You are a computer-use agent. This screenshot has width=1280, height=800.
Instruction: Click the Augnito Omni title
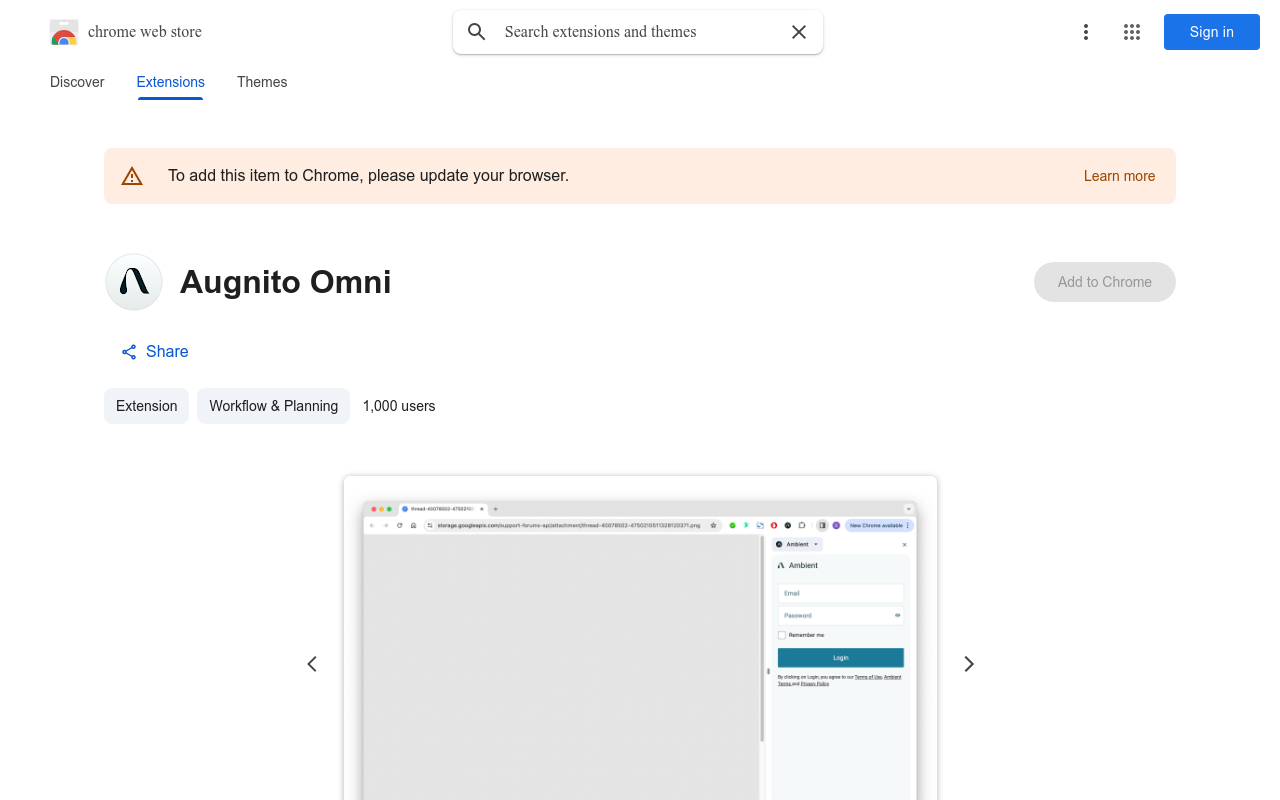tap(285, 282)
